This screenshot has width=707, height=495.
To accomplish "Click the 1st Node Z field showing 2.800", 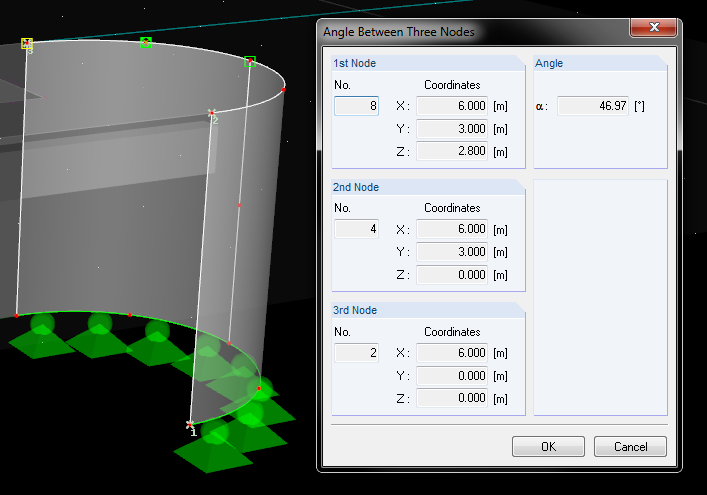I will coord(452,151).
